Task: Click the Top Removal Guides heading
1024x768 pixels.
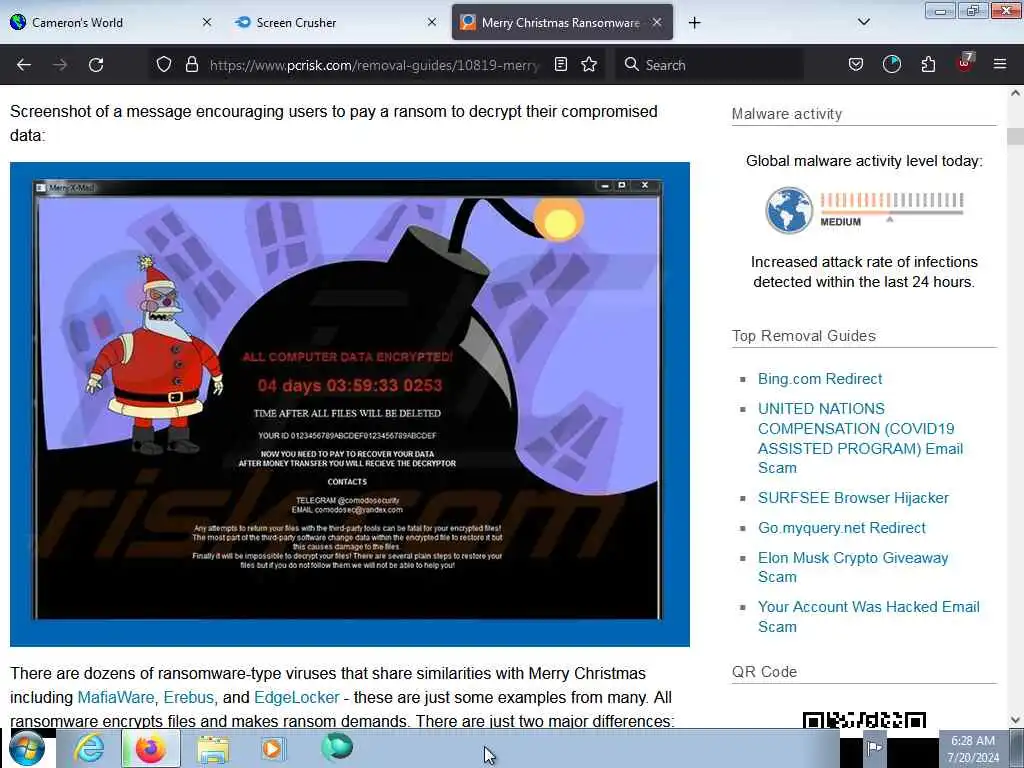Action: click(x=803, y=336)
